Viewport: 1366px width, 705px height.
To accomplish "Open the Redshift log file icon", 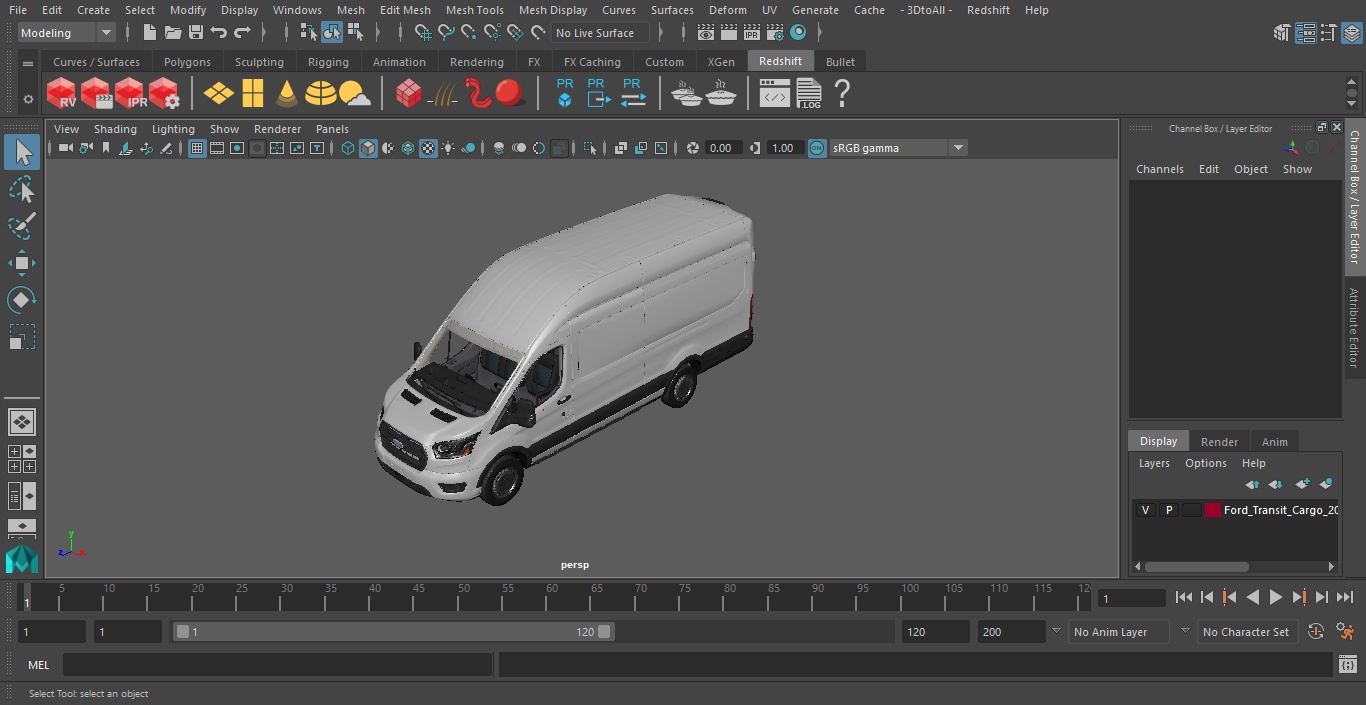I will [x=808, y=94].
